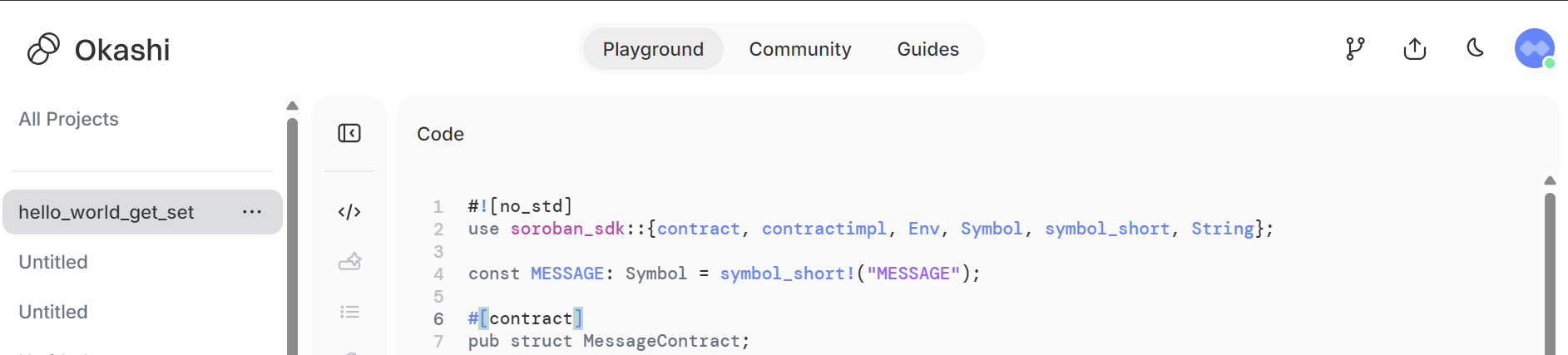
Task: Click the projects list scrollbar up arrow
Action: click(292, 106)
